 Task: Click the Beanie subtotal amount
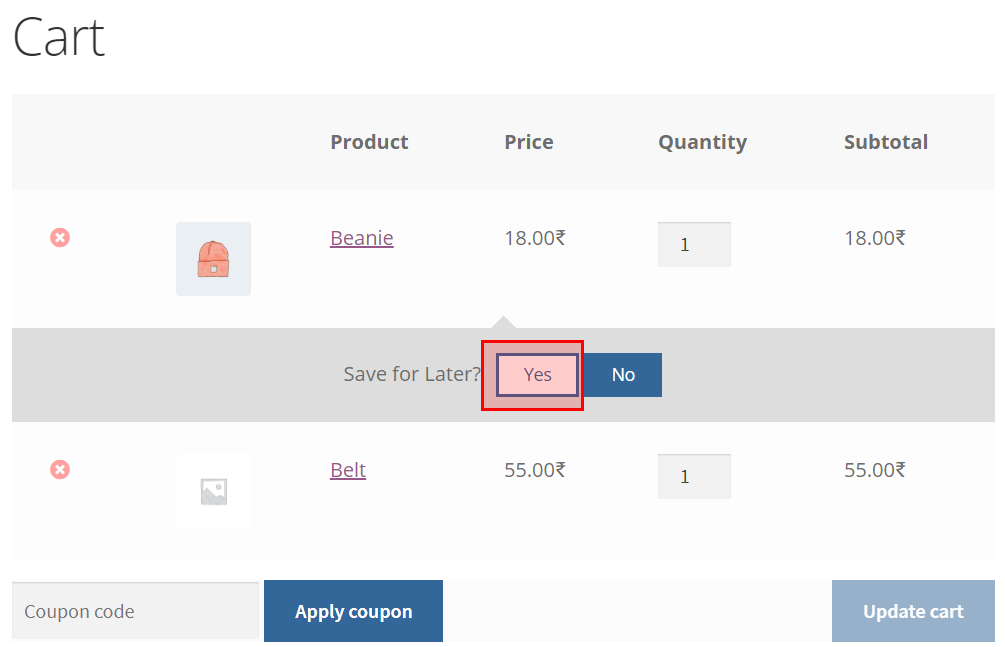(875, 238)
